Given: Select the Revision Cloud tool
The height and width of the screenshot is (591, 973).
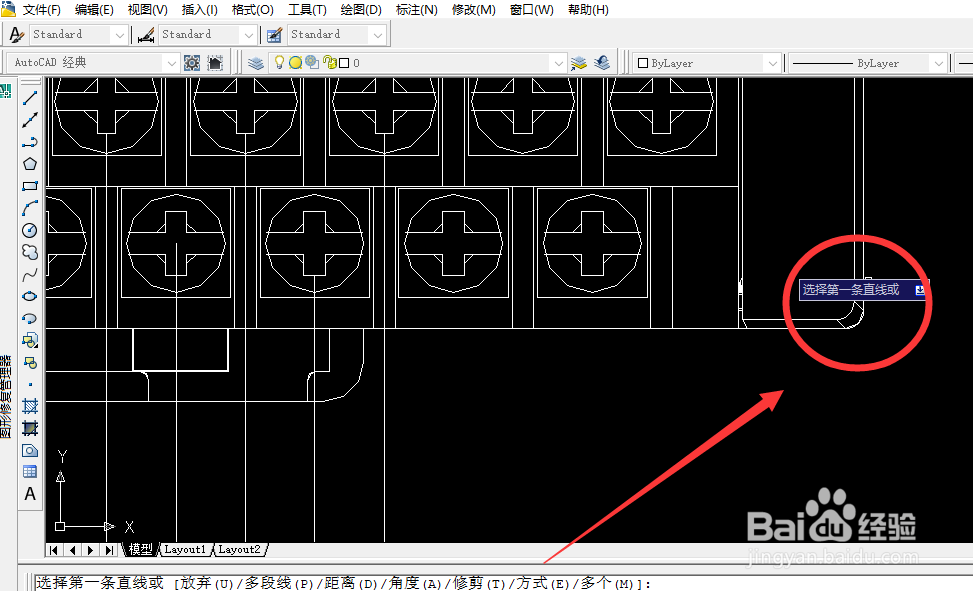Looking at the screenshot, I should point(30,253).
